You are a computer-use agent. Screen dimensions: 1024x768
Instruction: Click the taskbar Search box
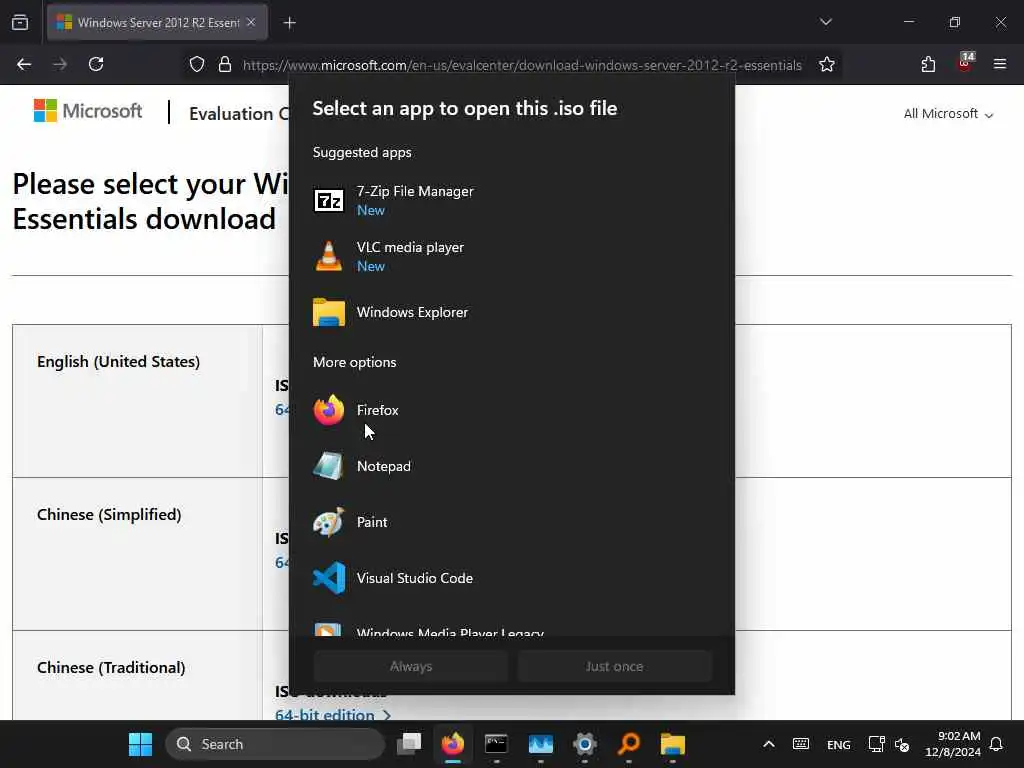tap(275, 744)
